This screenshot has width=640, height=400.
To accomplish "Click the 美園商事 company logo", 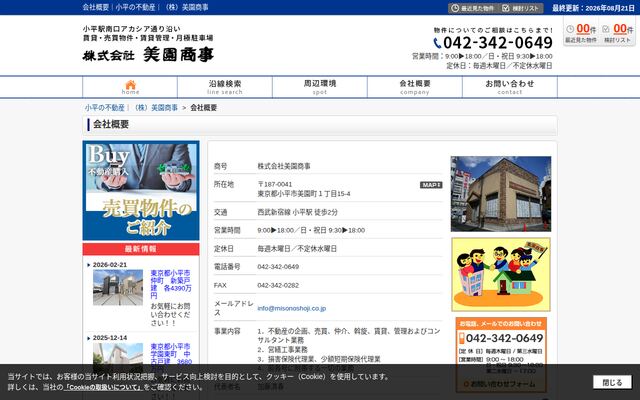I will (x=148, y=54).
